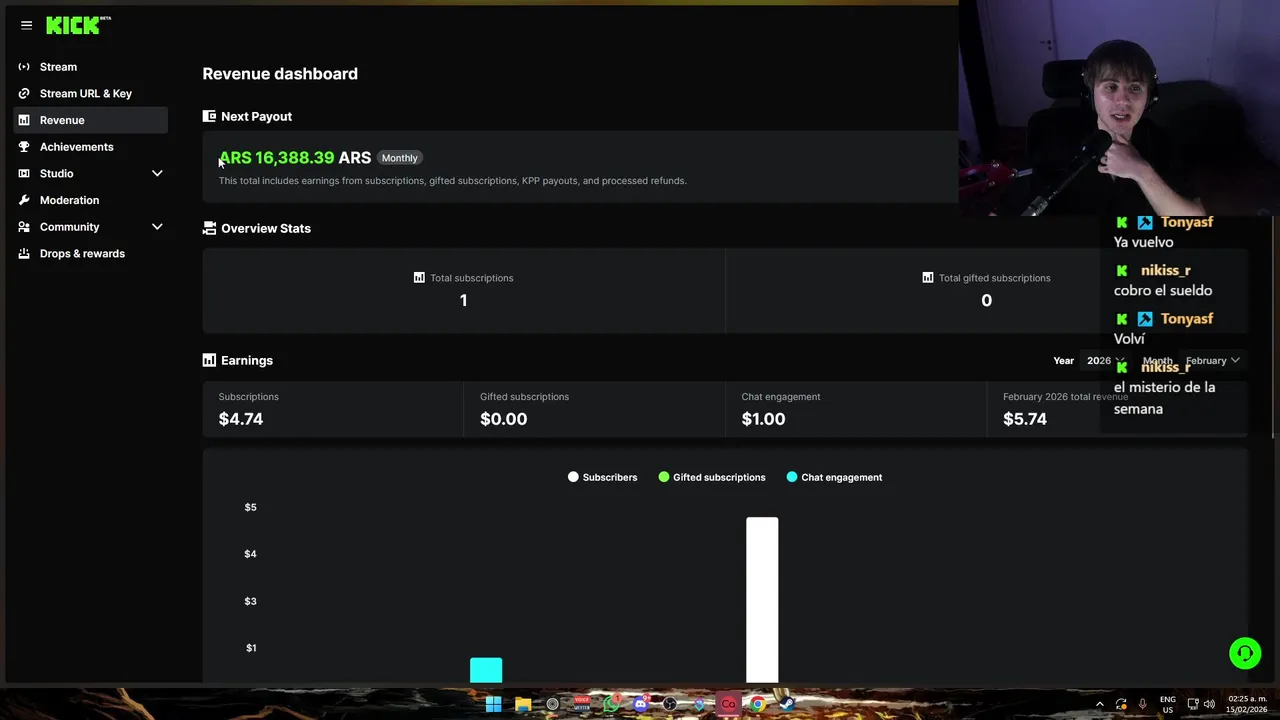Click the Earnings section icon
Screen dimensions: 1280x720
209,360
